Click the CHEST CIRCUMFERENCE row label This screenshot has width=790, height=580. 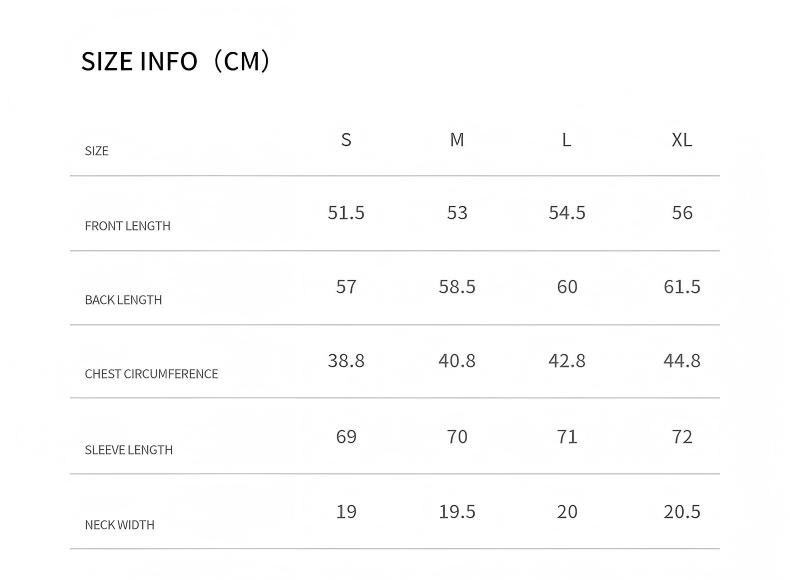click(151, 374)
